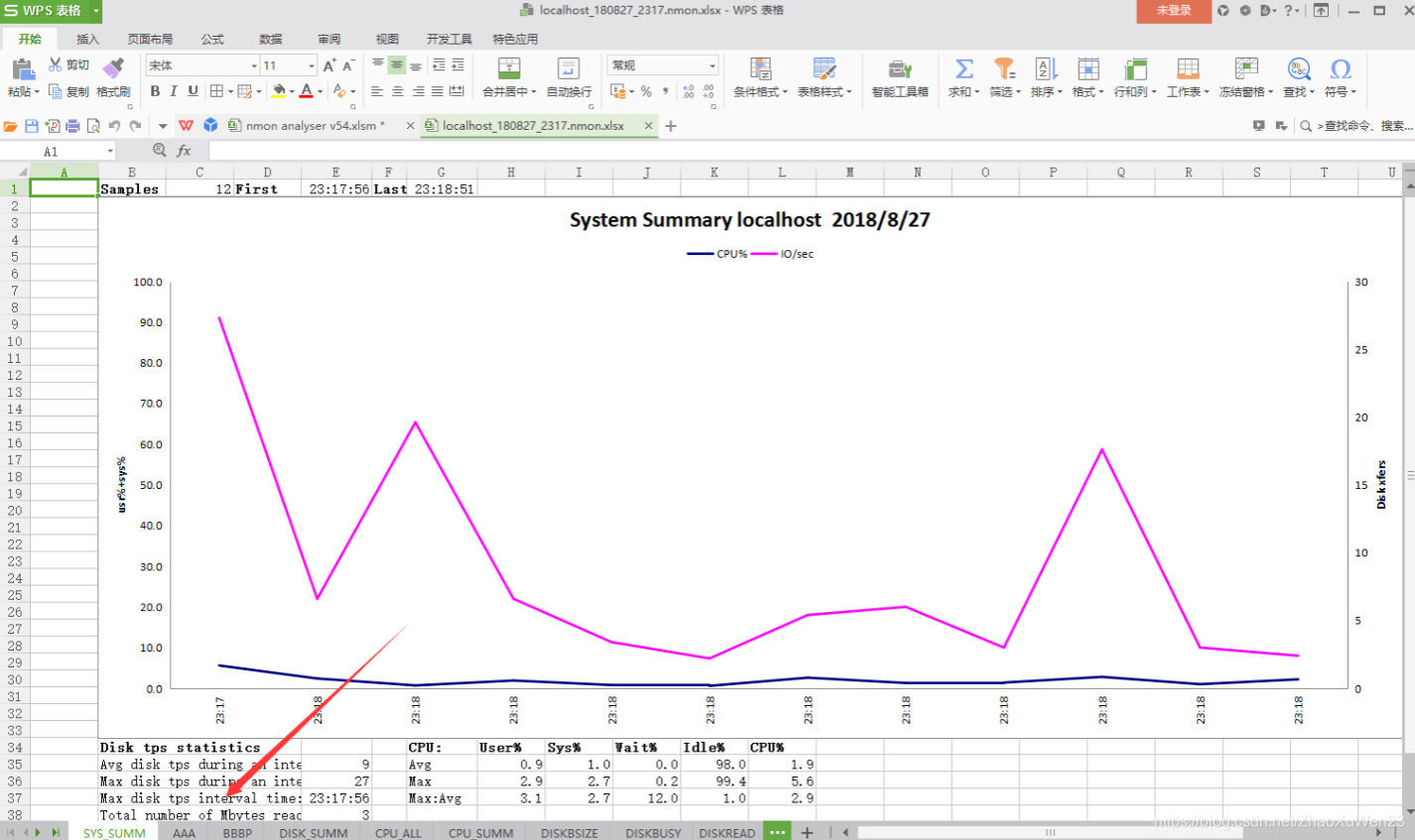Click the open folder icon in quick access
This screenshot has width=1415, height=840.
click(10, 126)
